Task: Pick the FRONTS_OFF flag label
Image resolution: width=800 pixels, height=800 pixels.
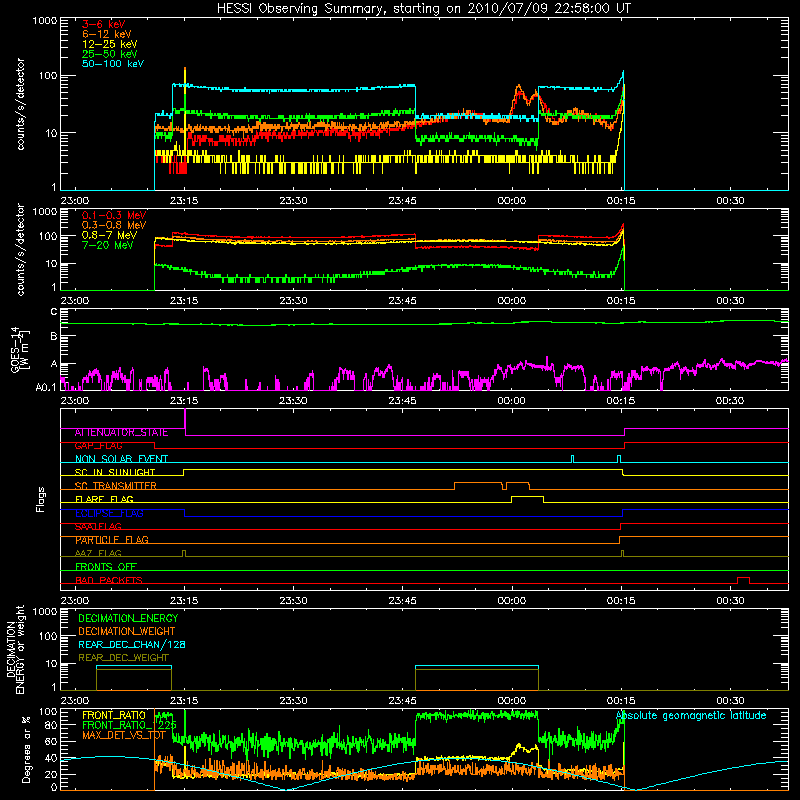Action: (106, 566)
